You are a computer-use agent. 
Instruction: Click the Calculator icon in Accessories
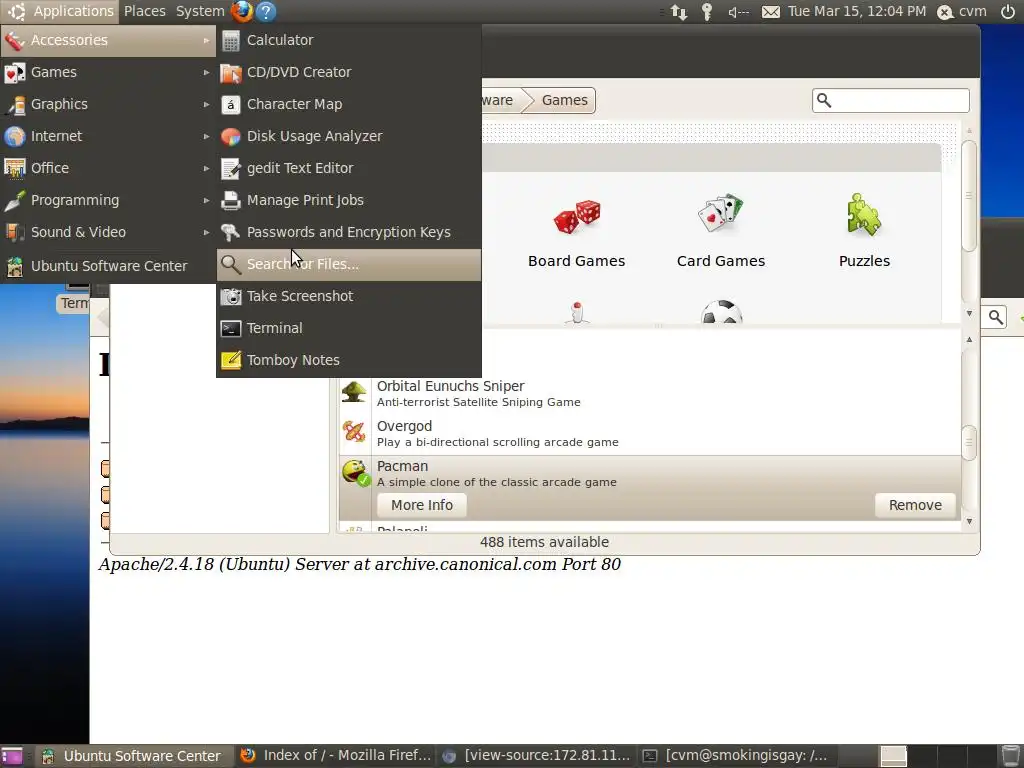(x=231, y=40)
